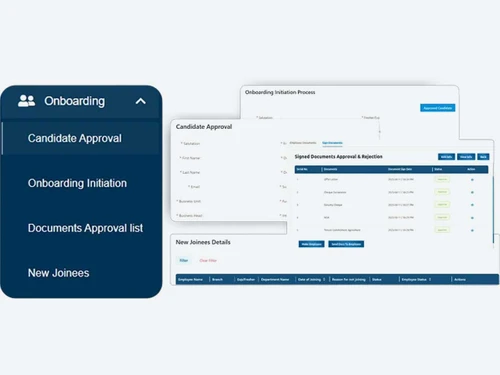
Task: Click the Signed Documents panel vertical scrollbar
Action: (493, 209)
